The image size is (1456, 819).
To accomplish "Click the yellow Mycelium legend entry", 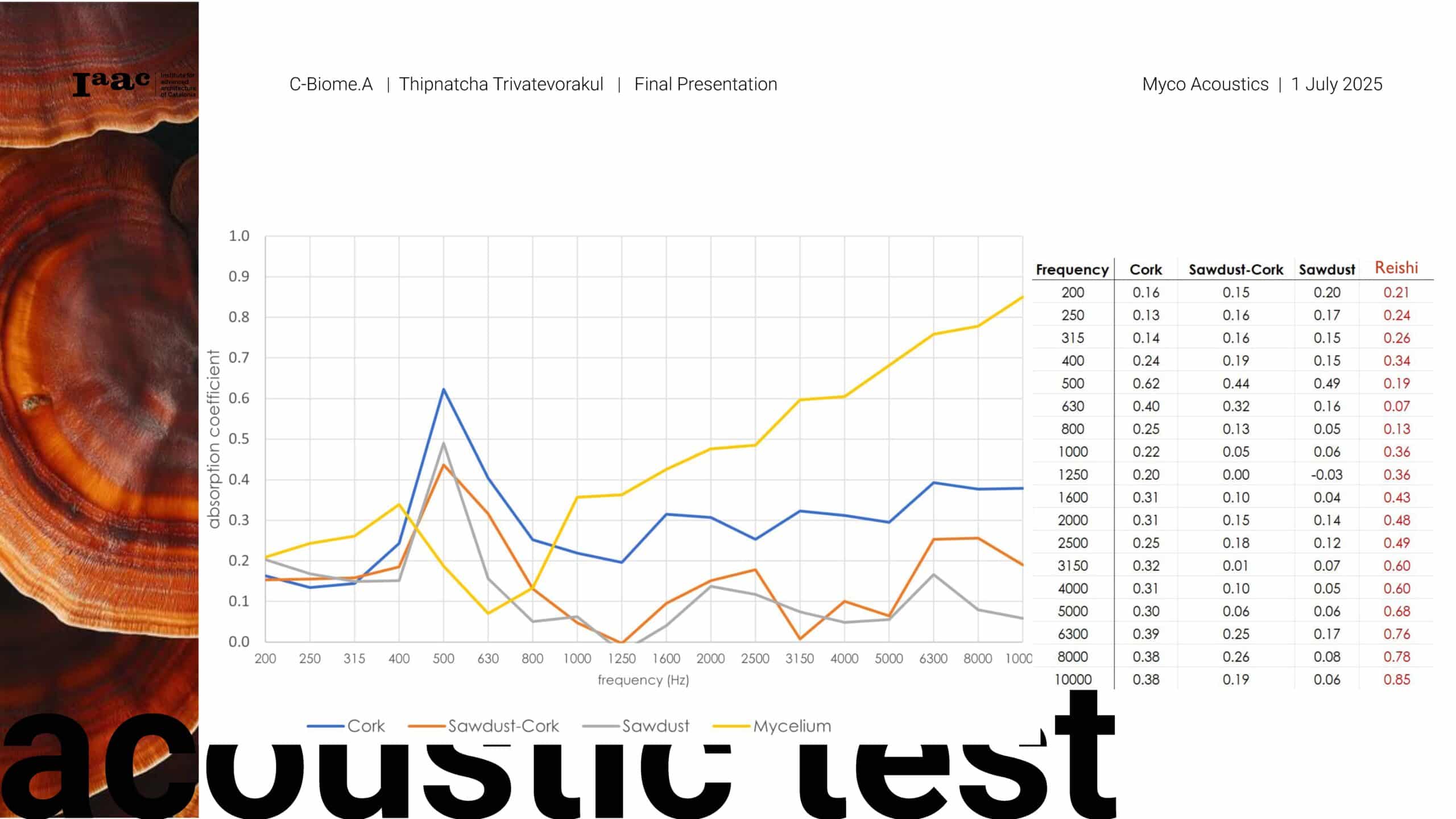I will (791, 726).
